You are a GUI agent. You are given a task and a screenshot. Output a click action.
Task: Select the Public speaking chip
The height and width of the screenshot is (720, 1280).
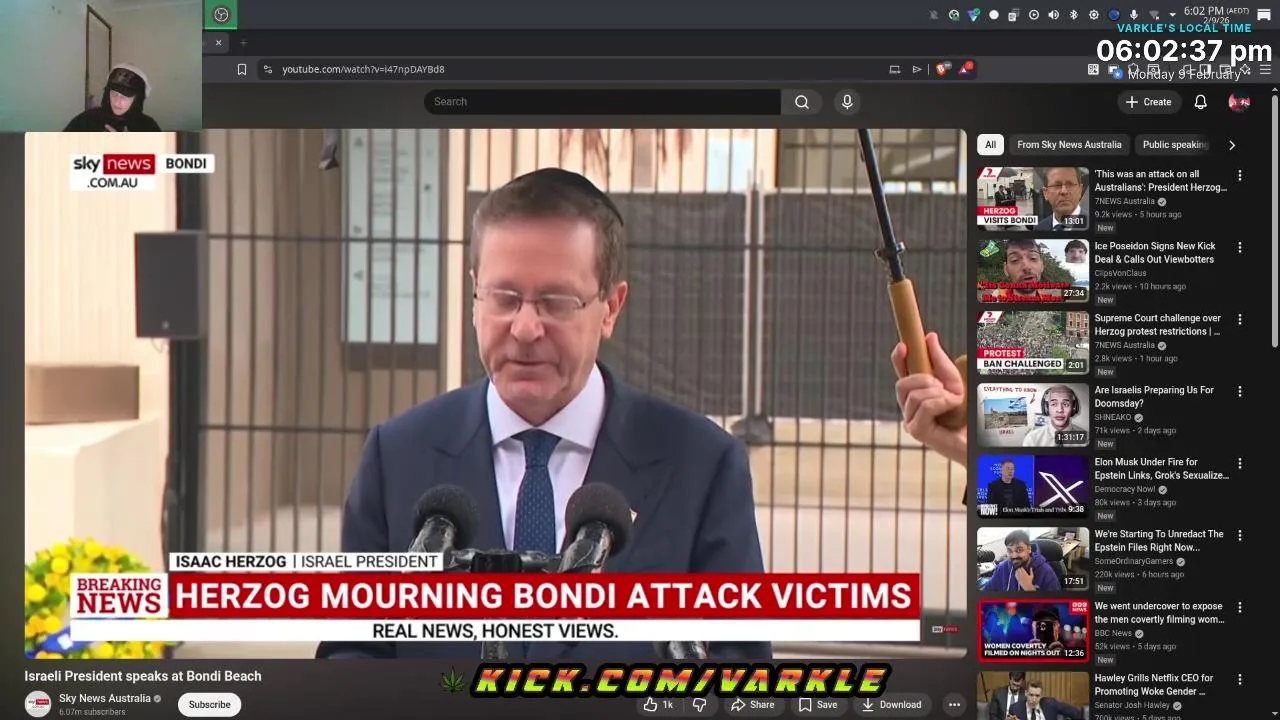pyautogui.click(x=1175, y=145)
